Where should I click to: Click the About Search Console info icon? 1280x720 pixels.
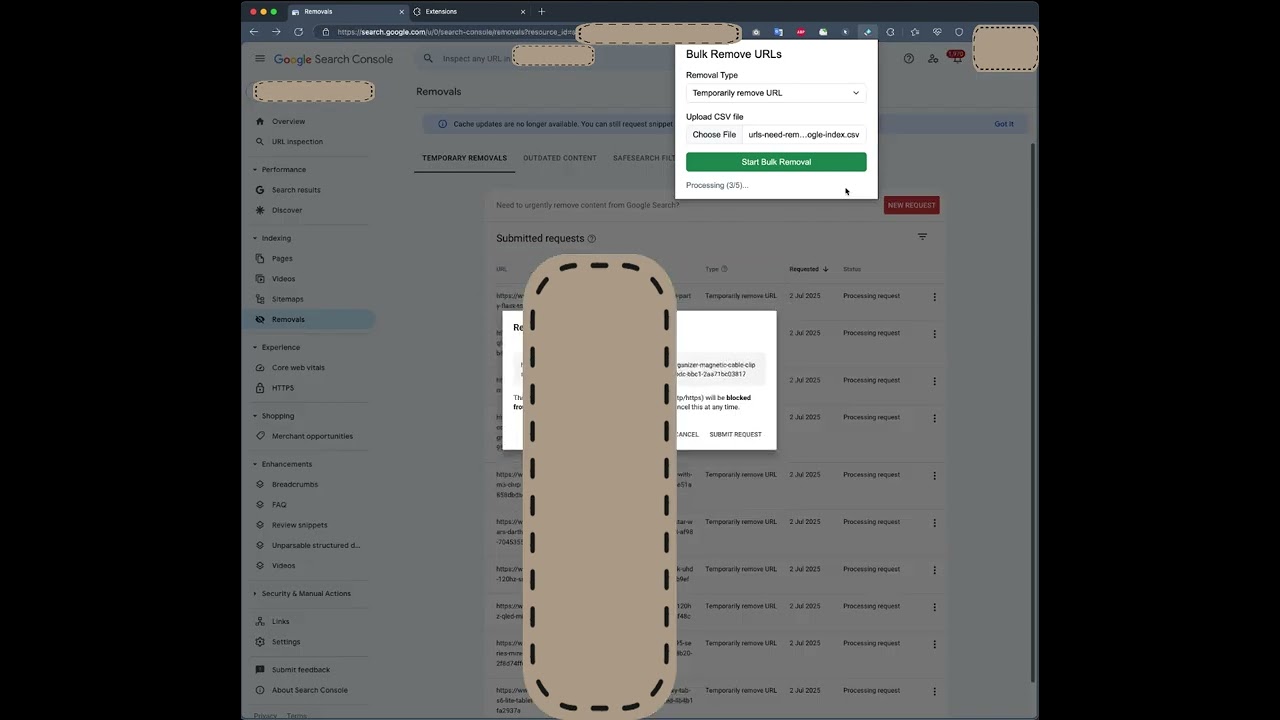[260, 690]
